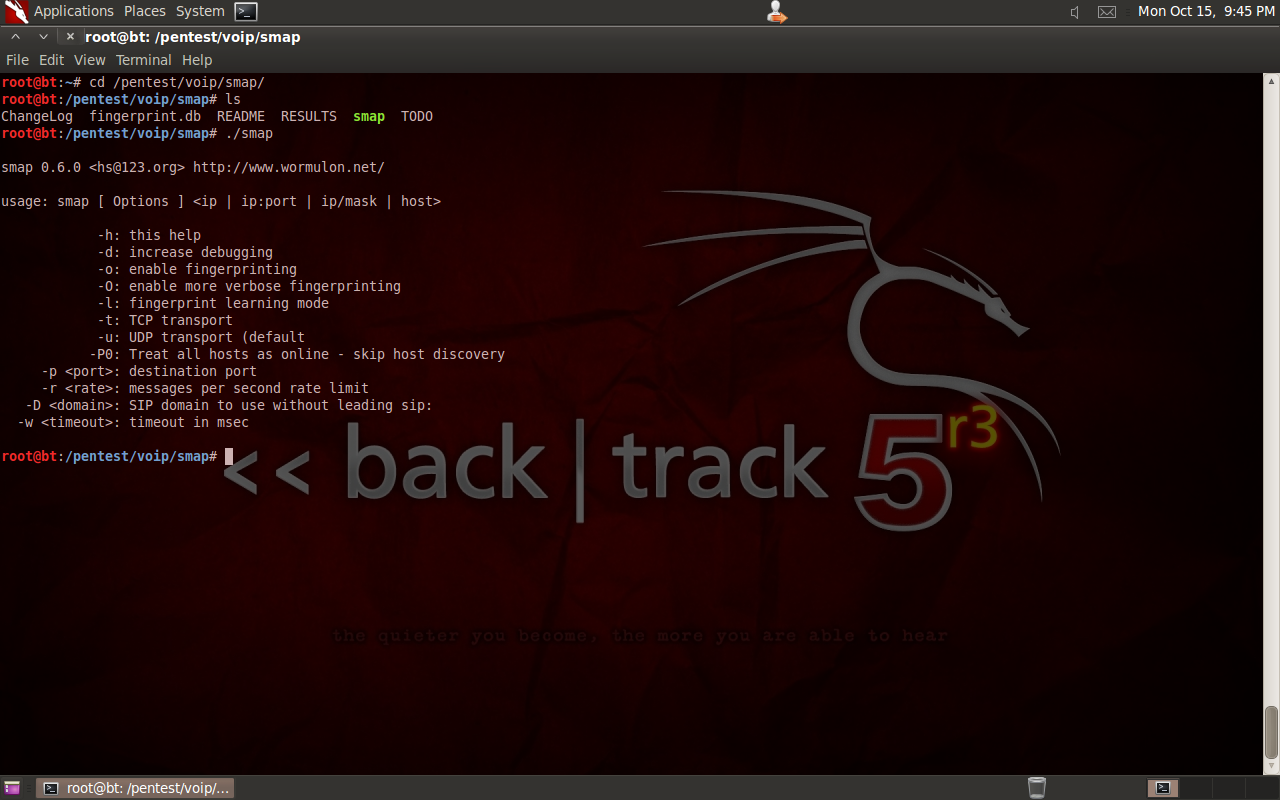Click the '-o: enable fingerprinting' line
This screenshot has width=1280, height=800.
tap(197, 269)
